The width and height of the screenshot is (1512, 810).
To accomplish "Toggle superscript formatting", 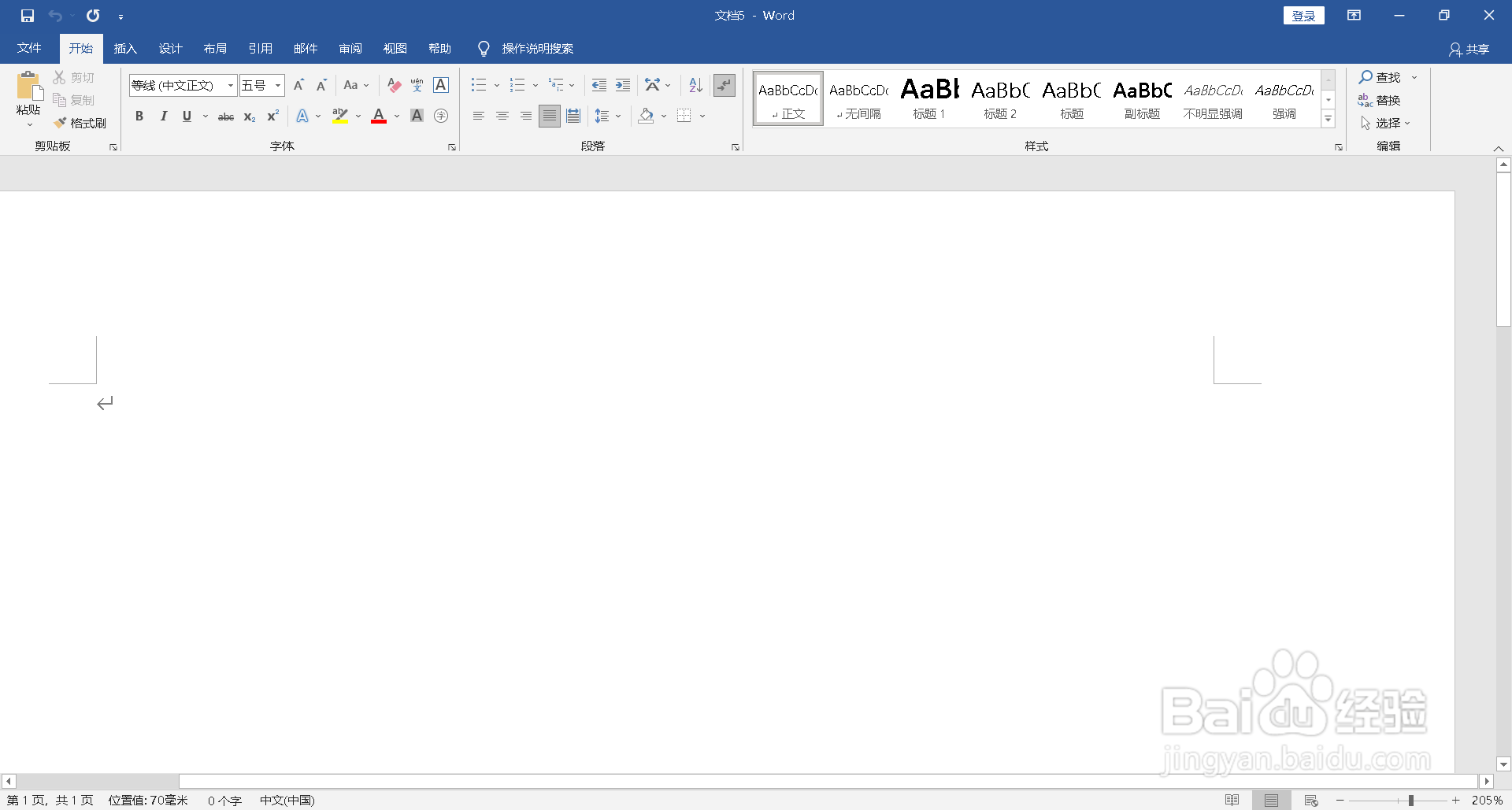I will click(x=273, y=116).
